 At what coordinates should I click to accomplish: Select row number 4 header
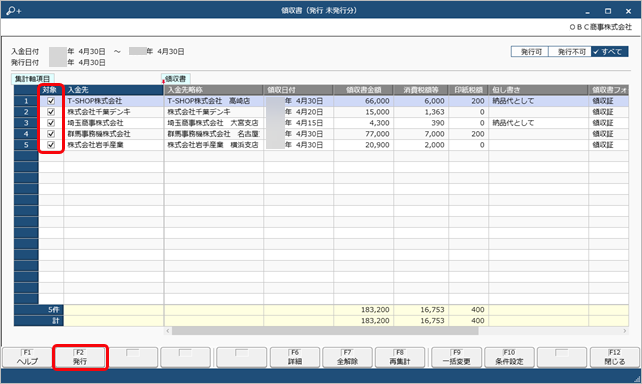[x=26, y=134]
